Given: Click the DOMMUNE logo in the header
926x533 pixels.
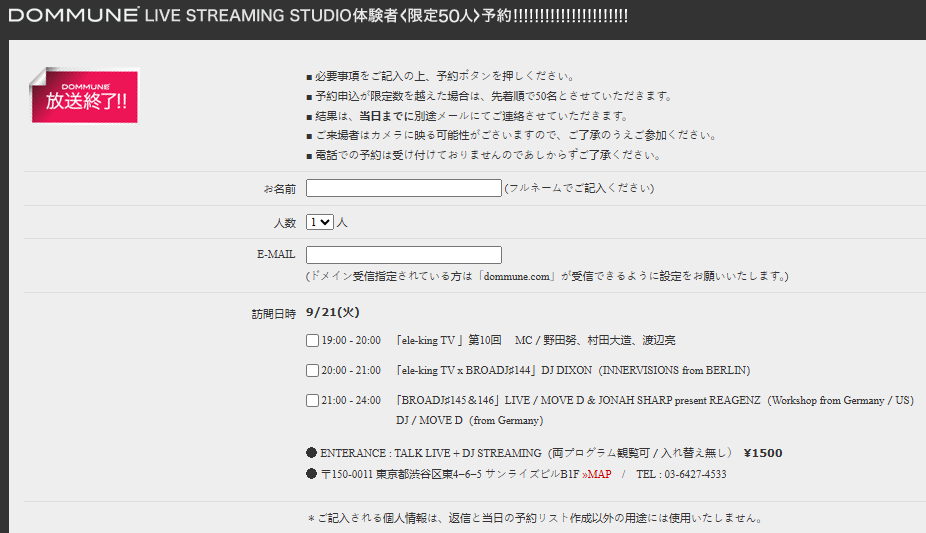Looking at the screenshot, I should 73,15.
